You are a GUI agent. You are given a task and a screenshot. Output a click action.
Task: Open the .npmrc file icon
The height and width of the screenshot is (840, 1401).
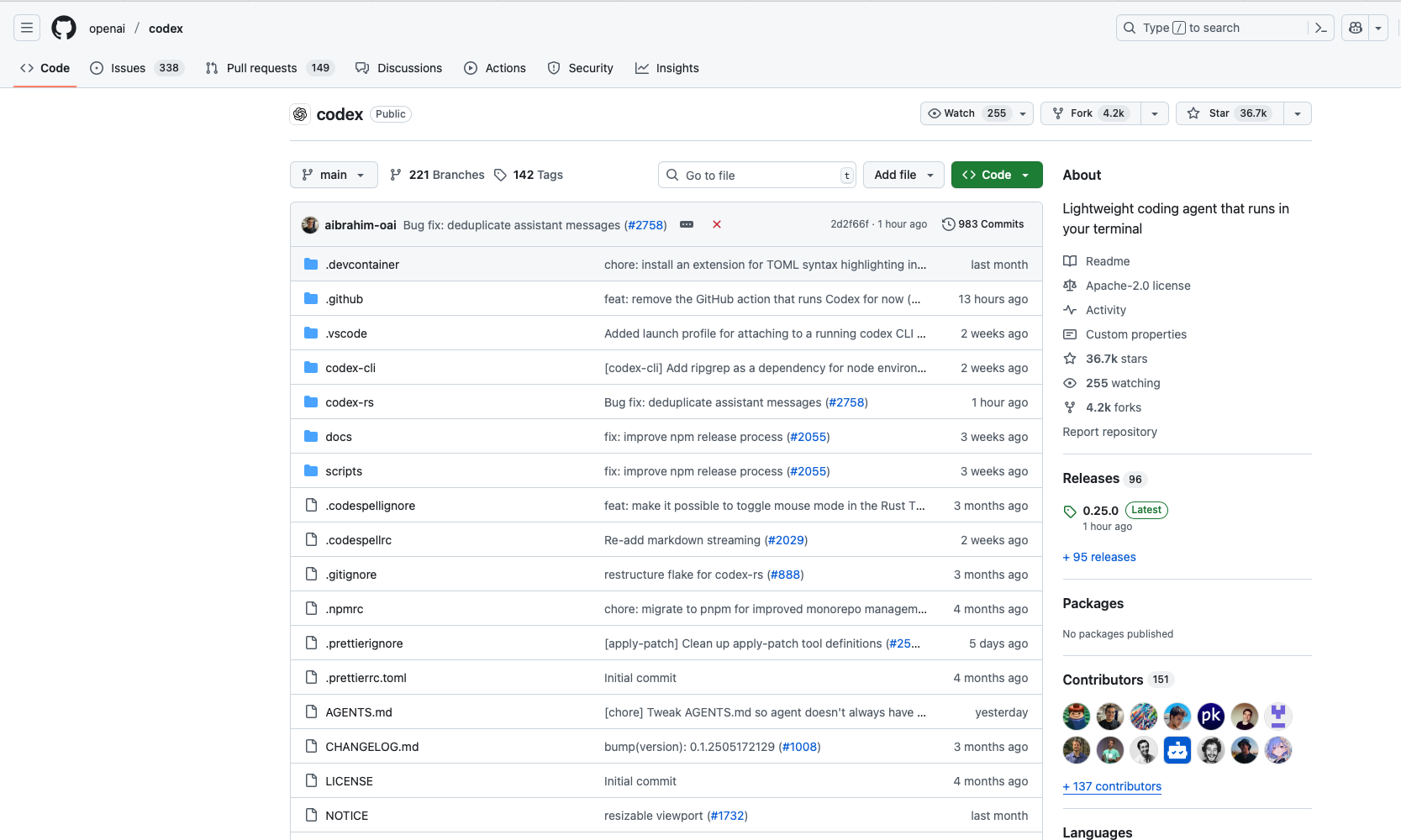pos(311,609)
